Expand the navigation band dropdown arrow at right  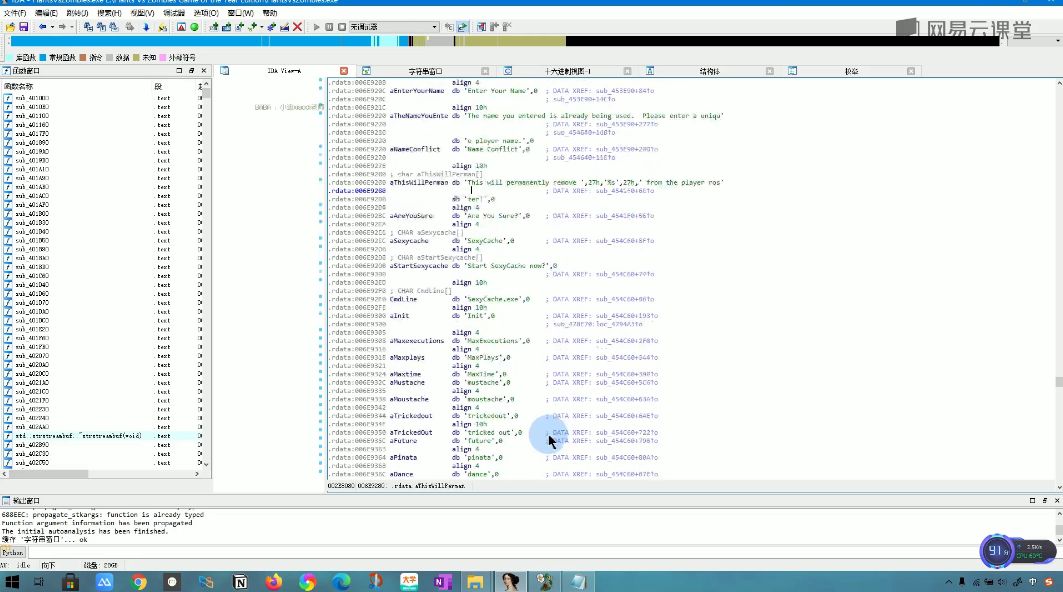coord(1058,42)
